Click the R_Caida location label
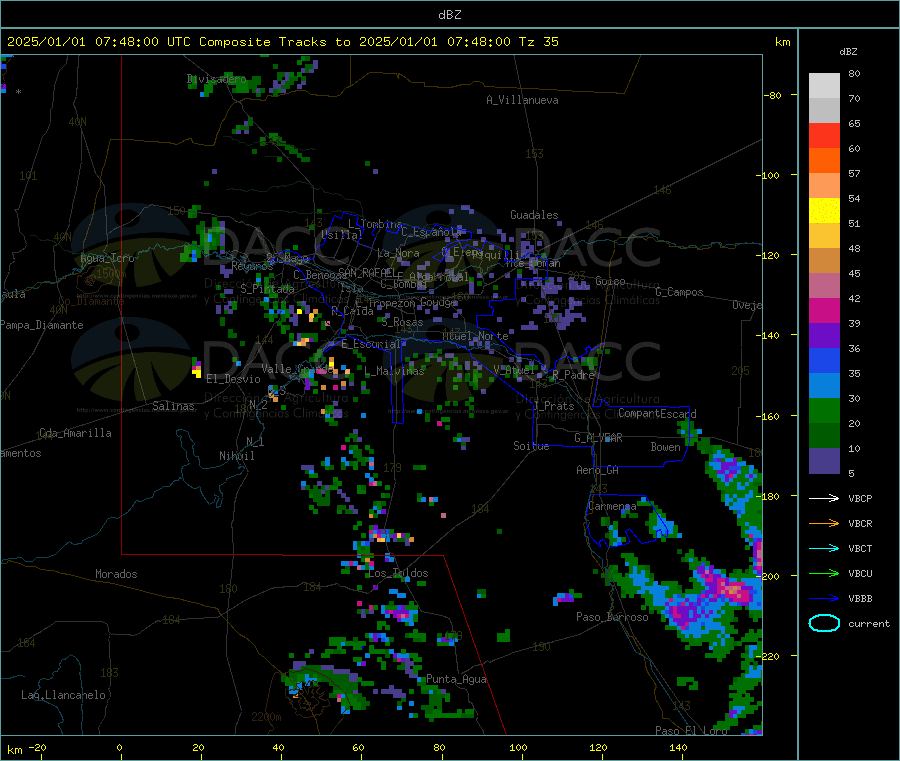The height and width of the screenshot is (761, 900). tap(352, 311)
